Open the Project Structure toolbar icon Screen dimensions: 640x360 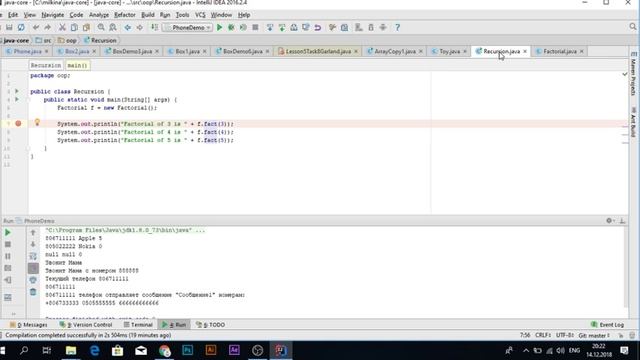tap(344, 27)
